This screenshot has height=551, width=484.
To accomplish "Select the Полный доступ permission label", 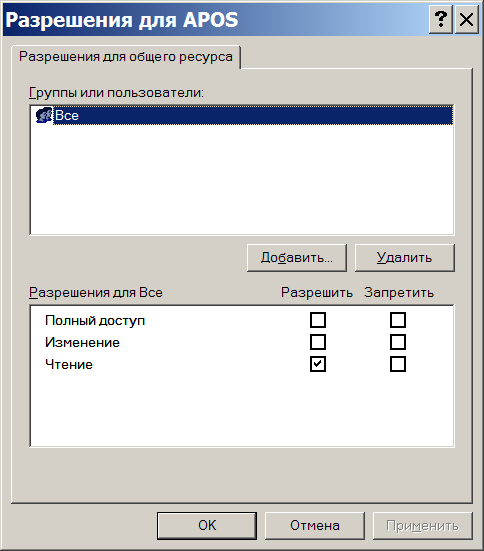I will coord(95,320).
